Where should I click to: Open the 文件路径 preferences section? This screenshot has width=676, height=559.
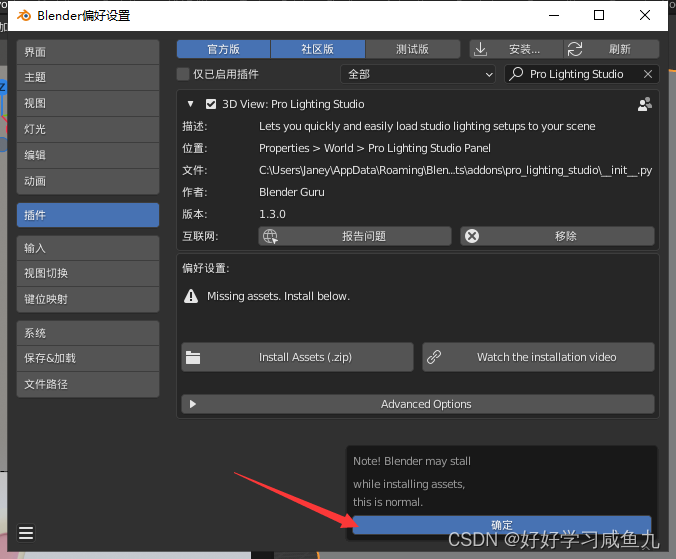point(88,384)
